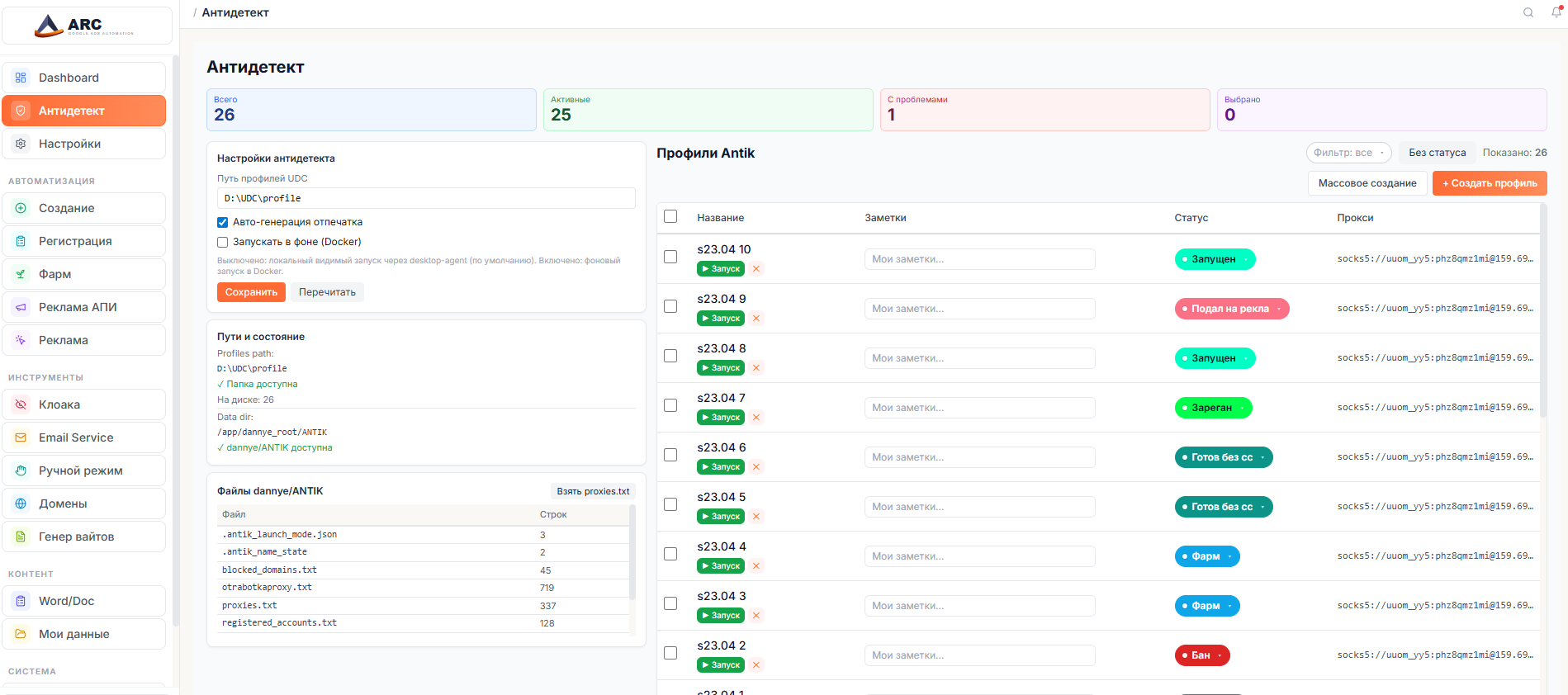Click the Домены globe icon
The height and width of the screenshot is (695, 1568).
[21, 504]
